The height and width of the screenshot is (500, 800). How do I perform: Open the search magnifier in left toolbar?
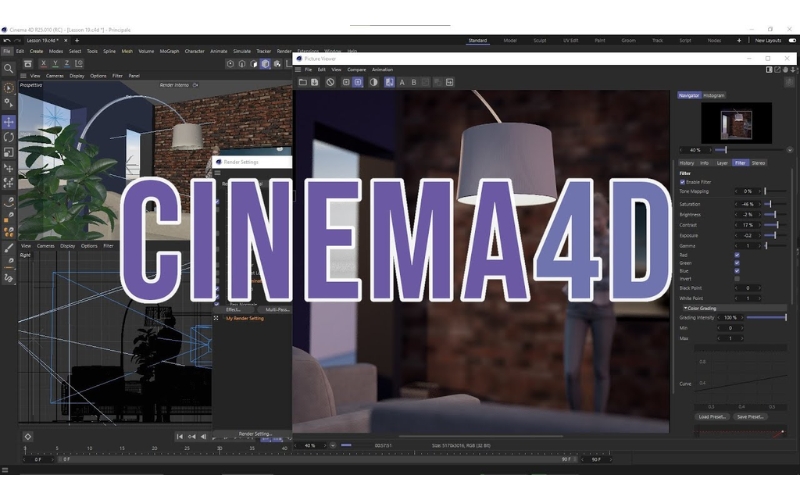9,68
